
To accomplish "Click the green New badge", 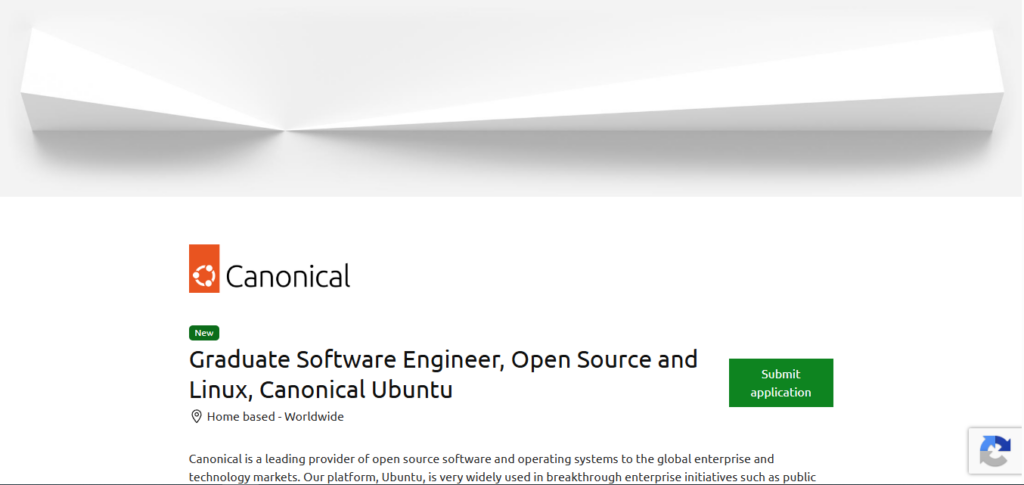I will 204,333.
